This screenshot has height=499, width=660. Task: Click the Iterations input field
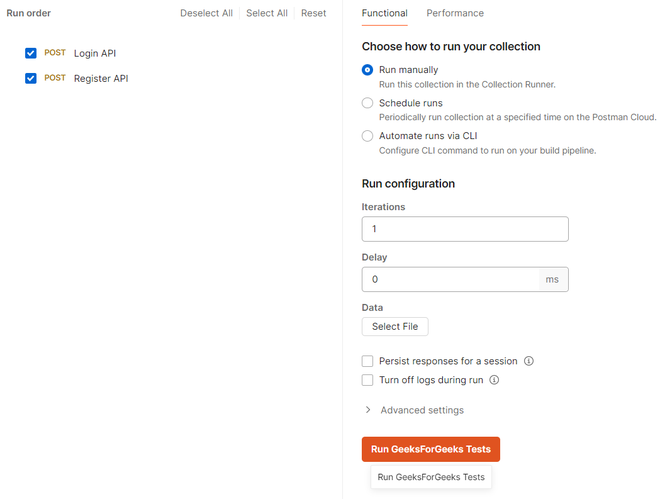pyautogui.click(x=465, y=229)
